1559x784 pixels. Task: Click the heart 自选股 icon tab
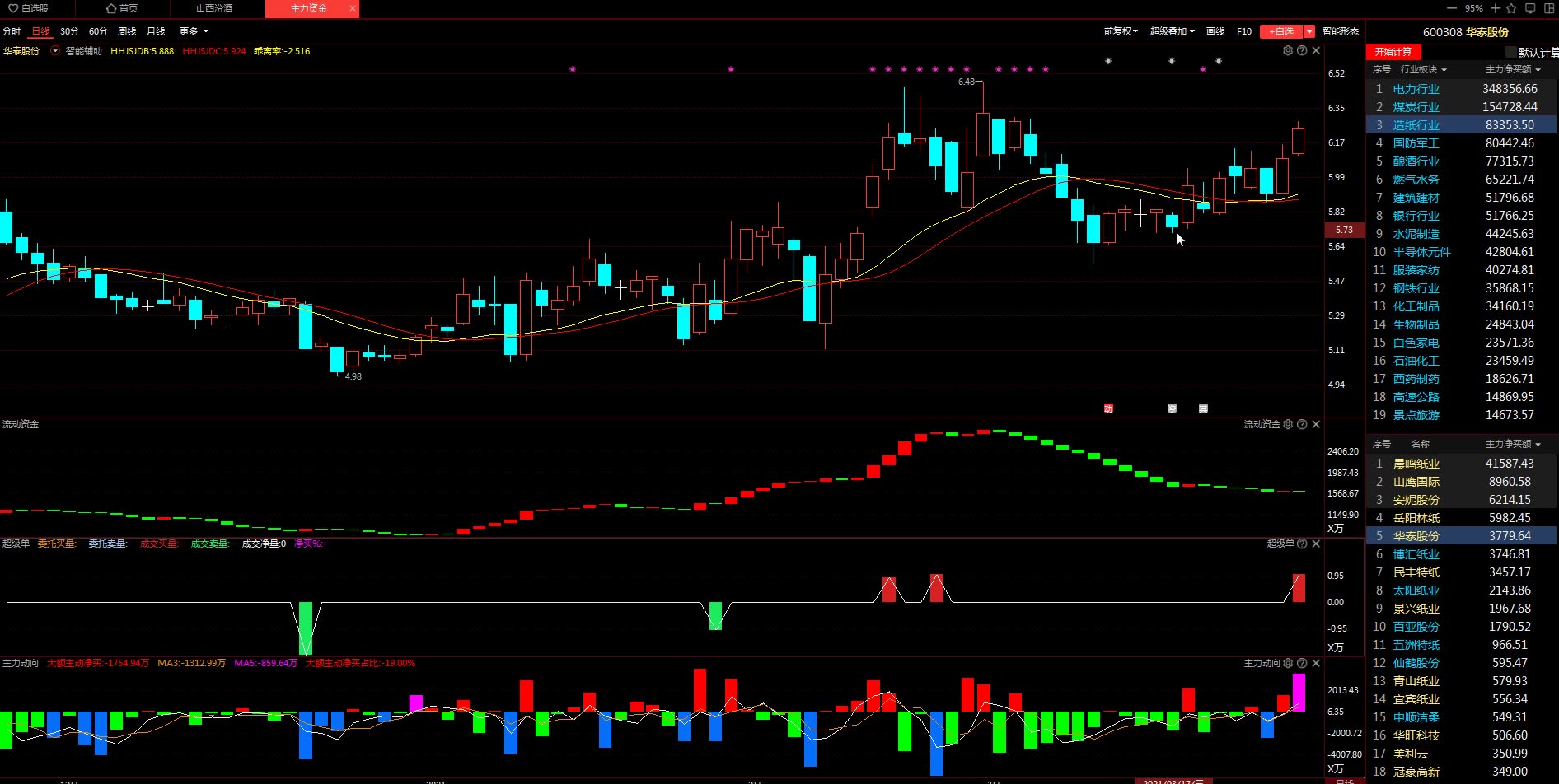point(29,8)
